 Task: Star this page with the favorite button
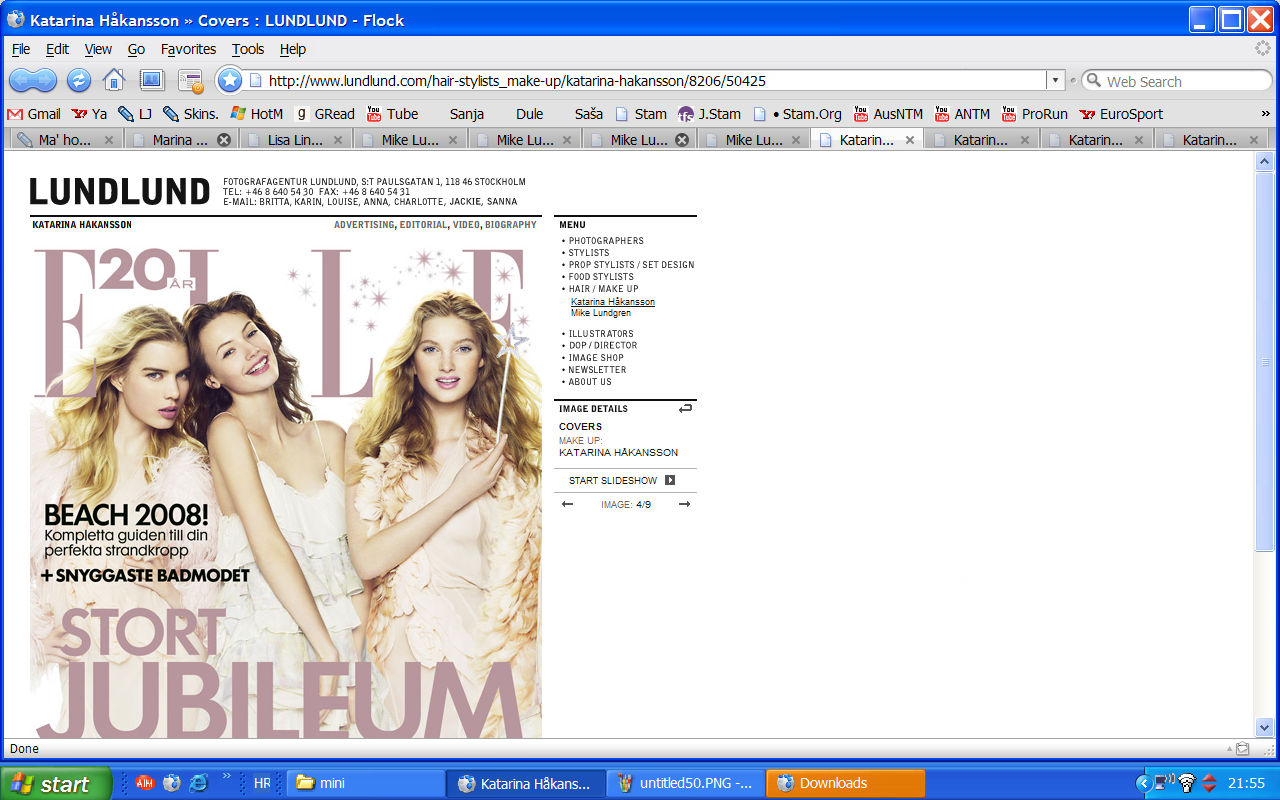[229, 81]
